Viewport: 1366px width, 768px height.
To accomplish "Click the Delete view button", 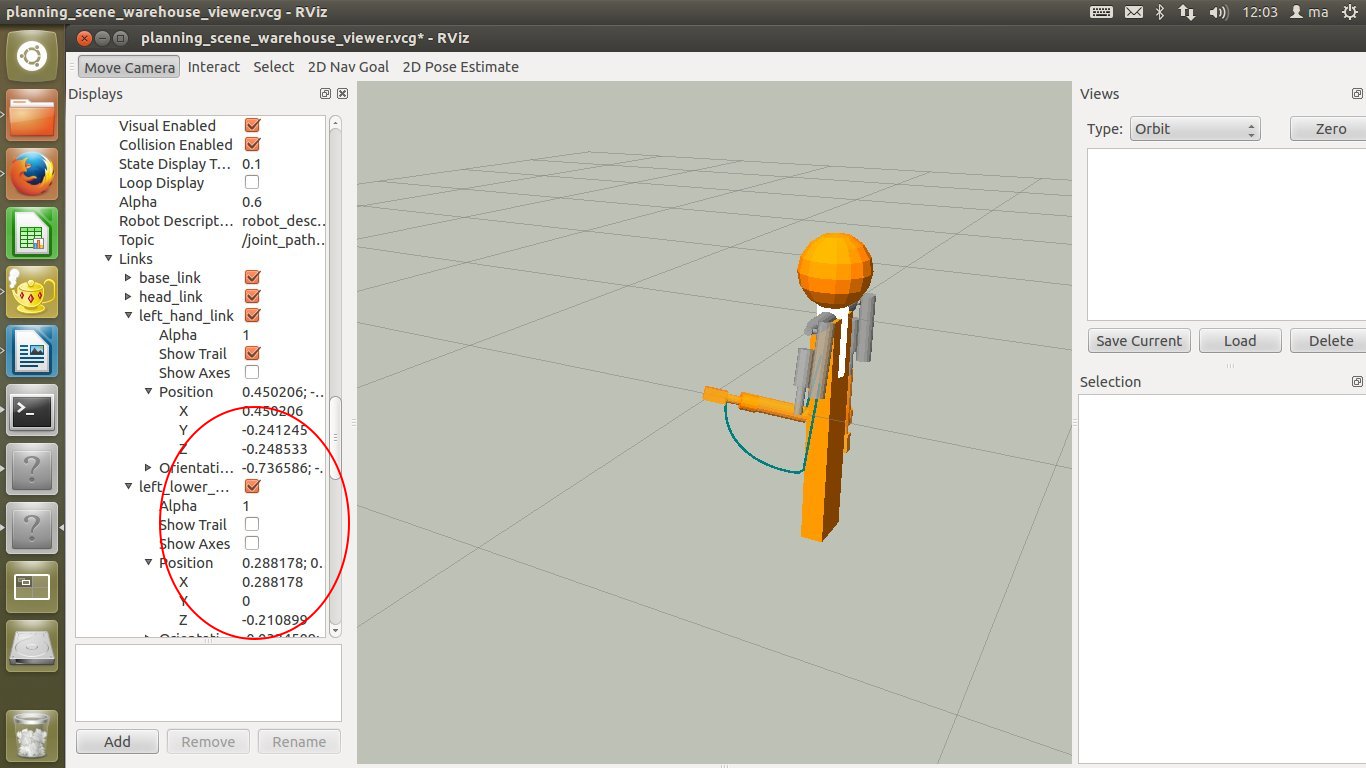I will tap(1330, 341).
